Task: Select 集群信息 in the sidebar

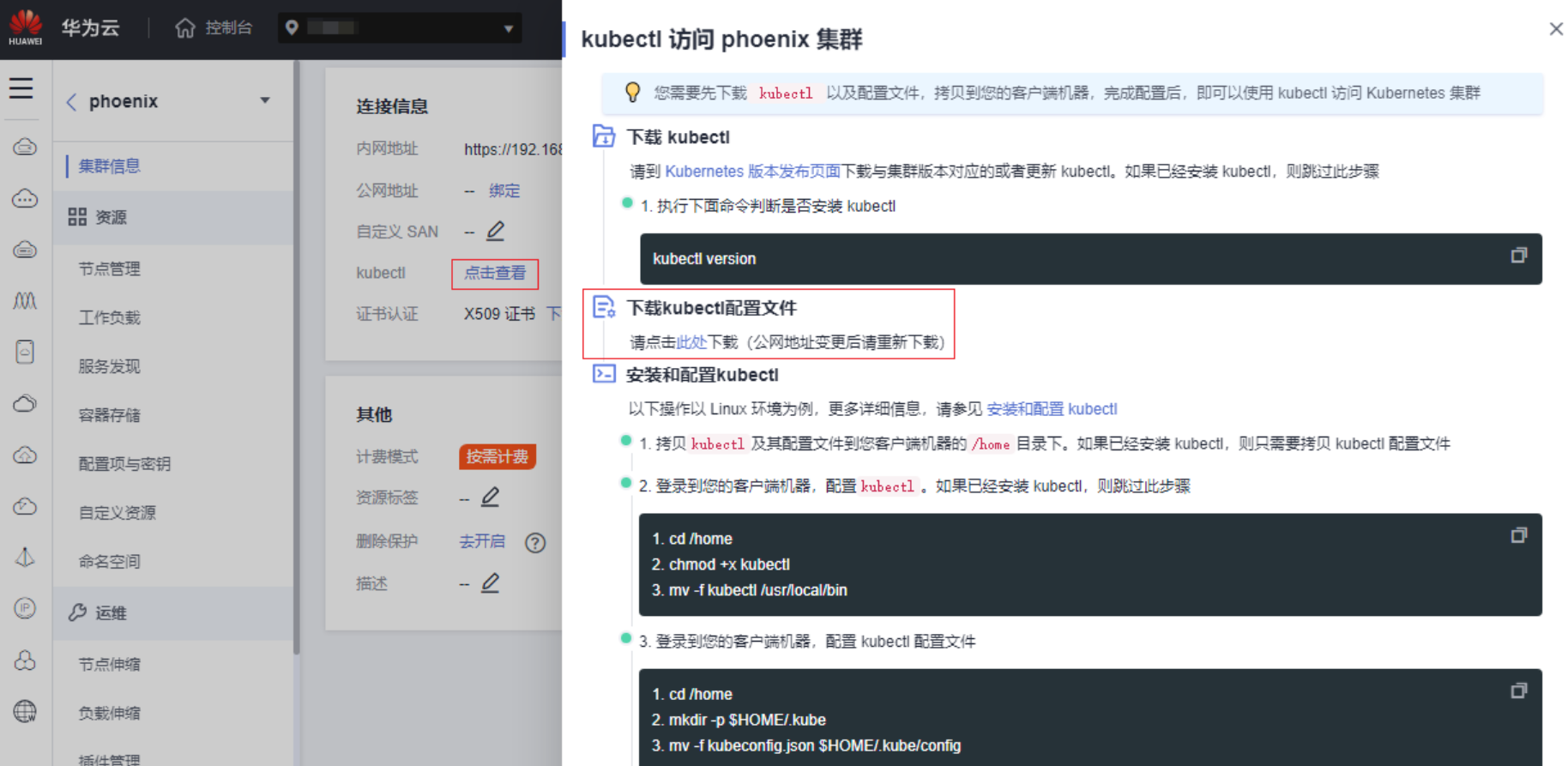Action: point(109,166)
